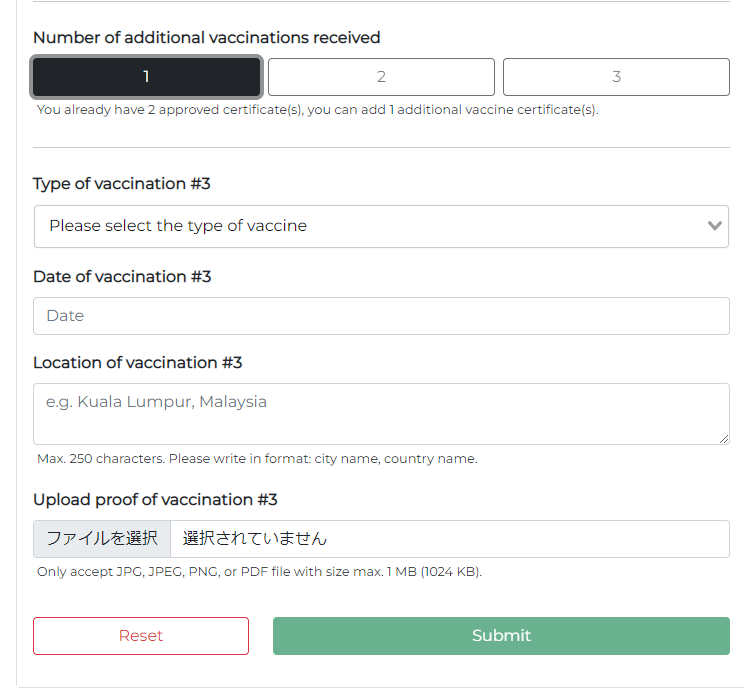Submit the vaccination certificate form
Viewport: 745px width, 689px height.
(501, 636)
